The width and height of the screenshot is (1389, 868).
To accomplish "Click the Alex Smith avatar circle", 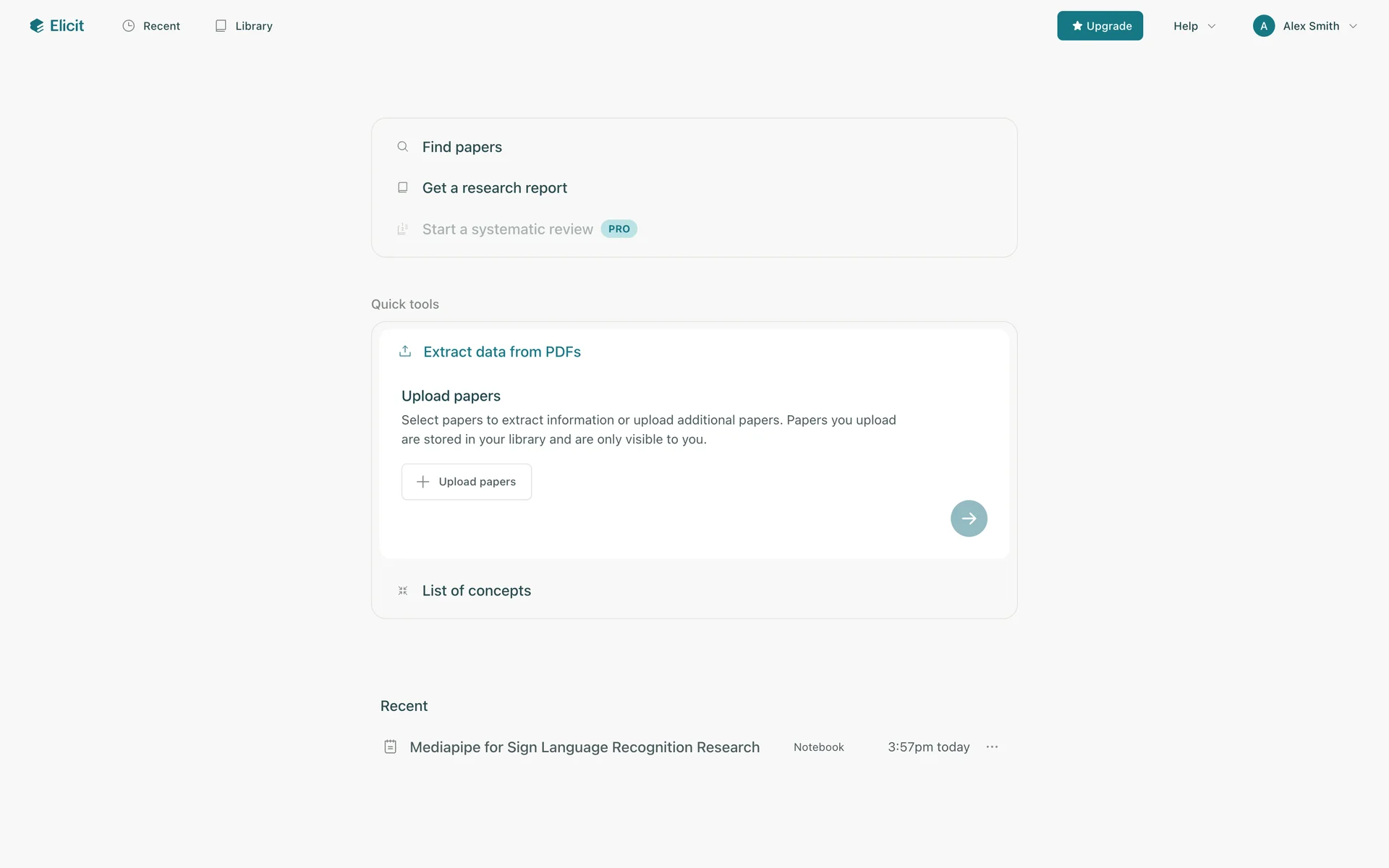I will coord(1264,26).
